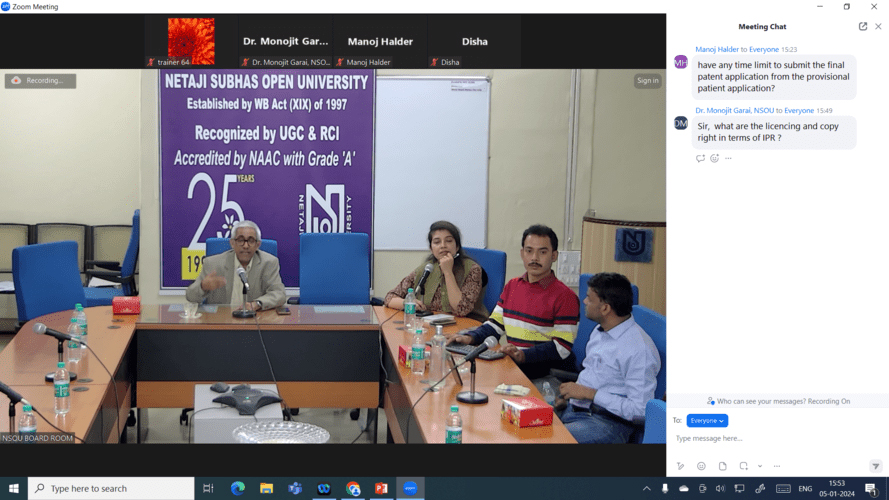Open Task View on the taskbar

(208, 488)
